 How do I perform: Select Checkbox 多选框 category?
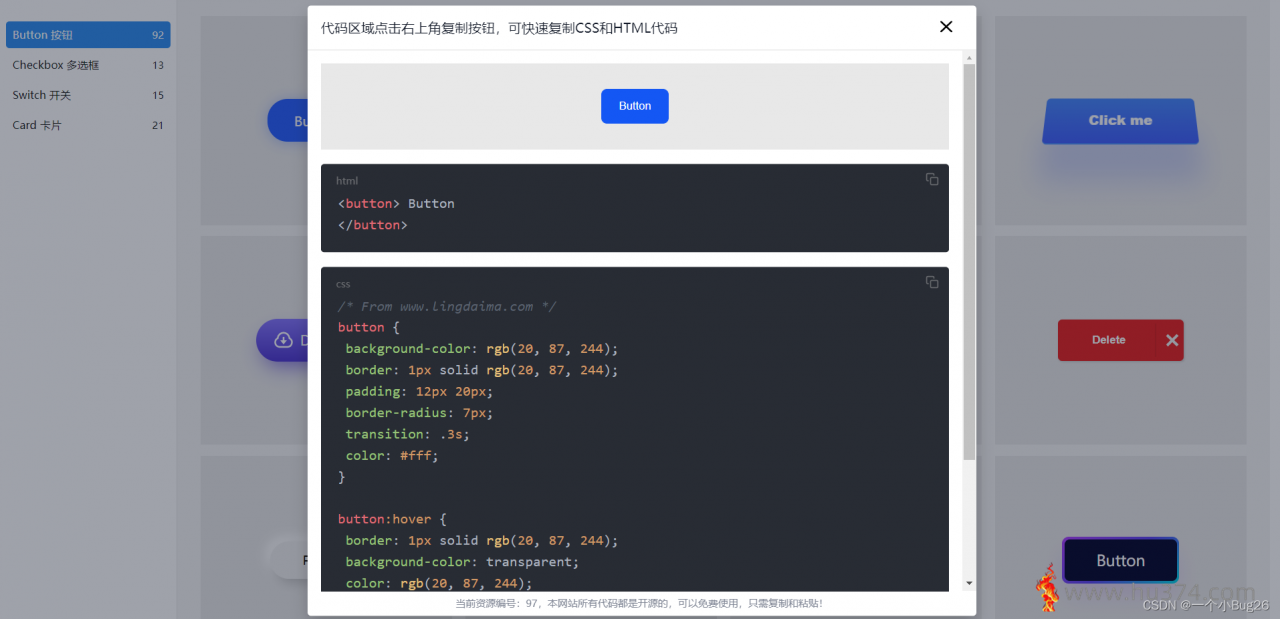click(88, 65)
